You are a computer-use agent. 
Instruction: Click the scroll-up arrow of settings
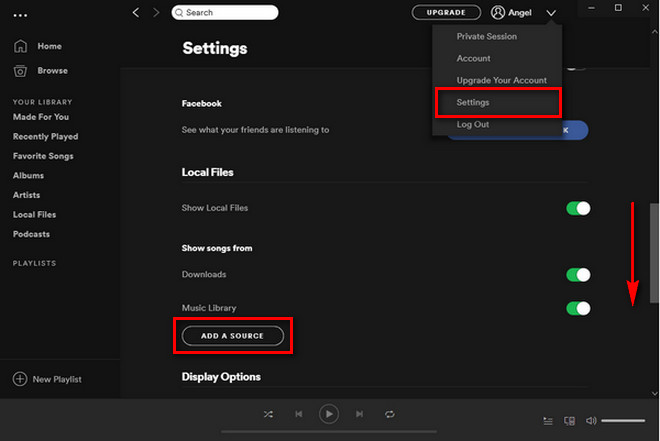654,32
